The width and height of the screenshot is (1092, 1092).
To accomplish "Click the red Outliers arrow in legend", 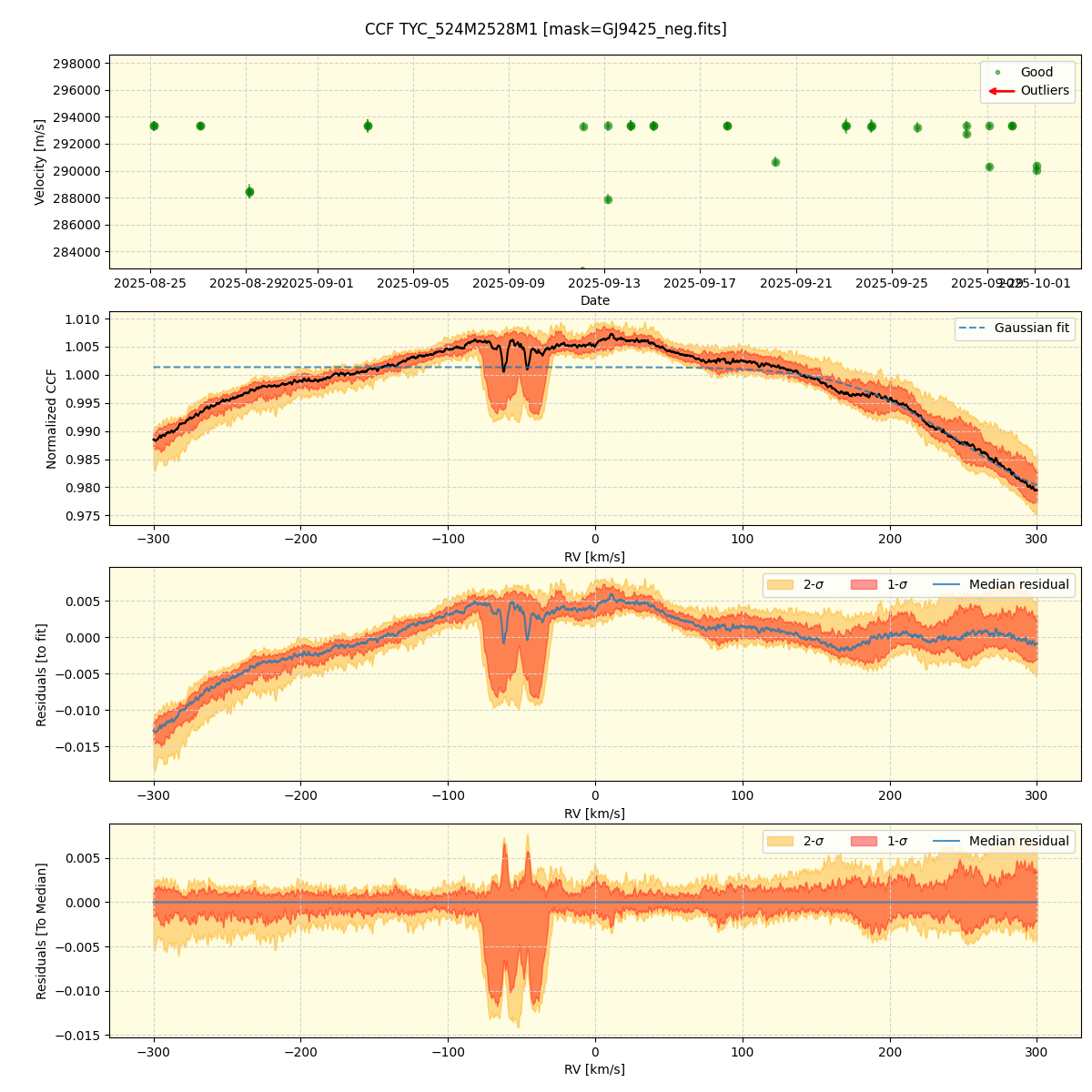I will coord(1001,91).
